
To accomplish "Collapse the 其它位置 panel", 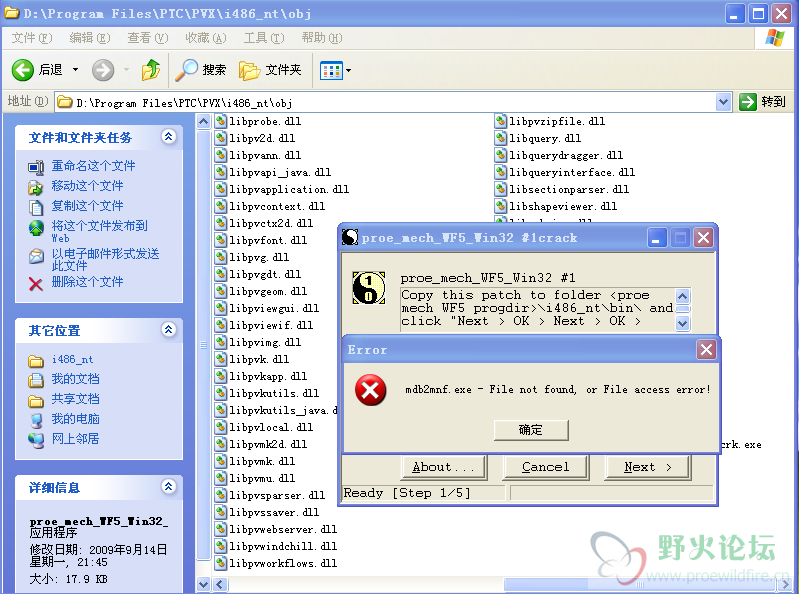I will click(169, 330).
